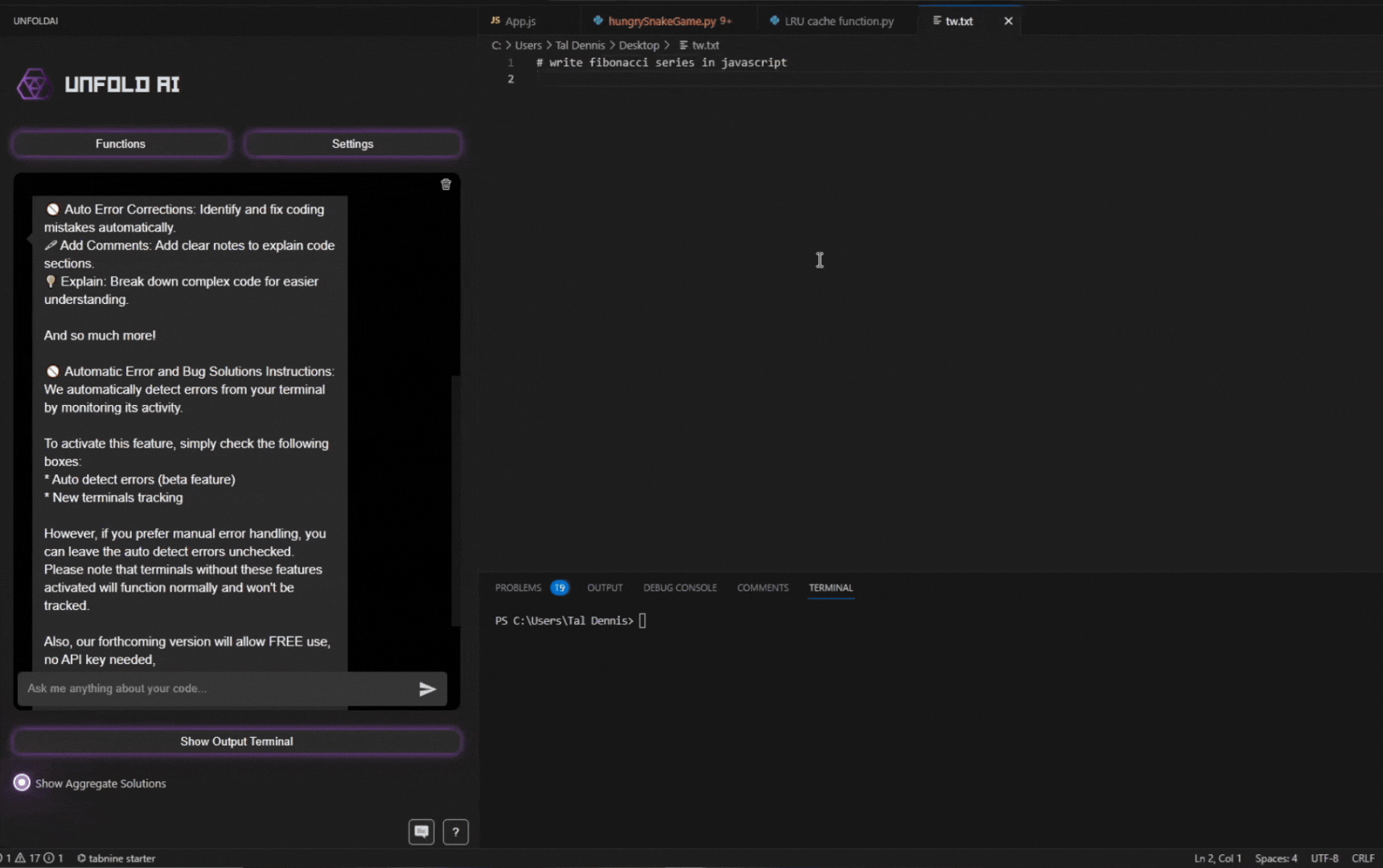1383x868 pixels.
Task: Click Show Output Terminal button
Action: 236,741
